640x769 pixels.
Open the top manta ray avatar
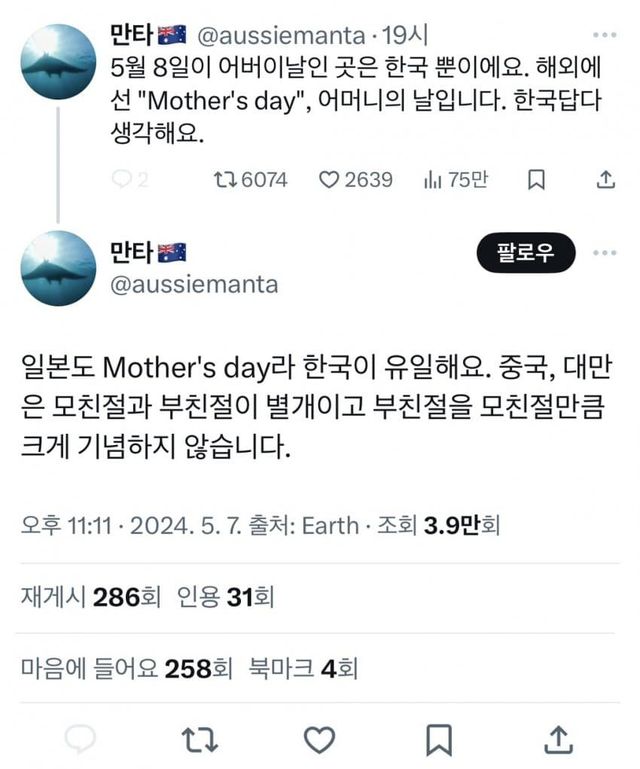58,62
